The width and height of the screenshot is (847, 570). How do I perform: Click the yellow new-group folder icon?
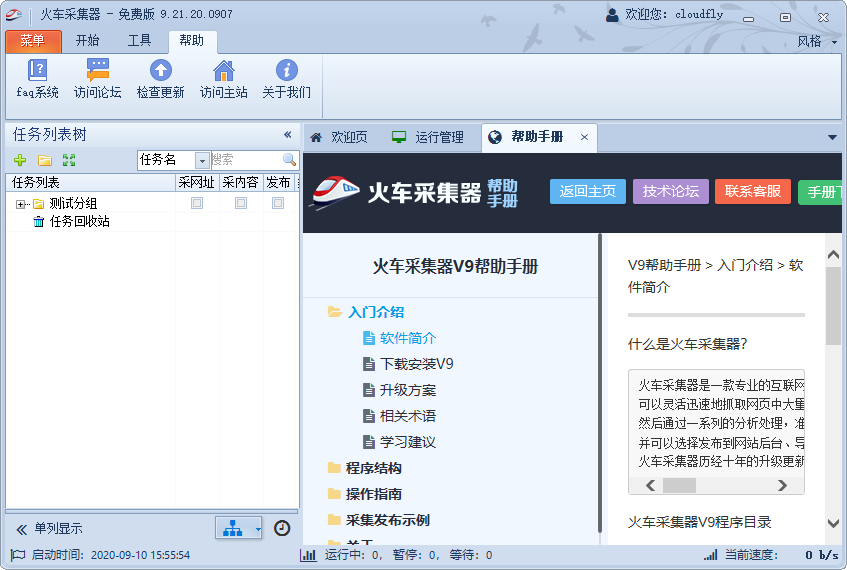pos(45,160)
